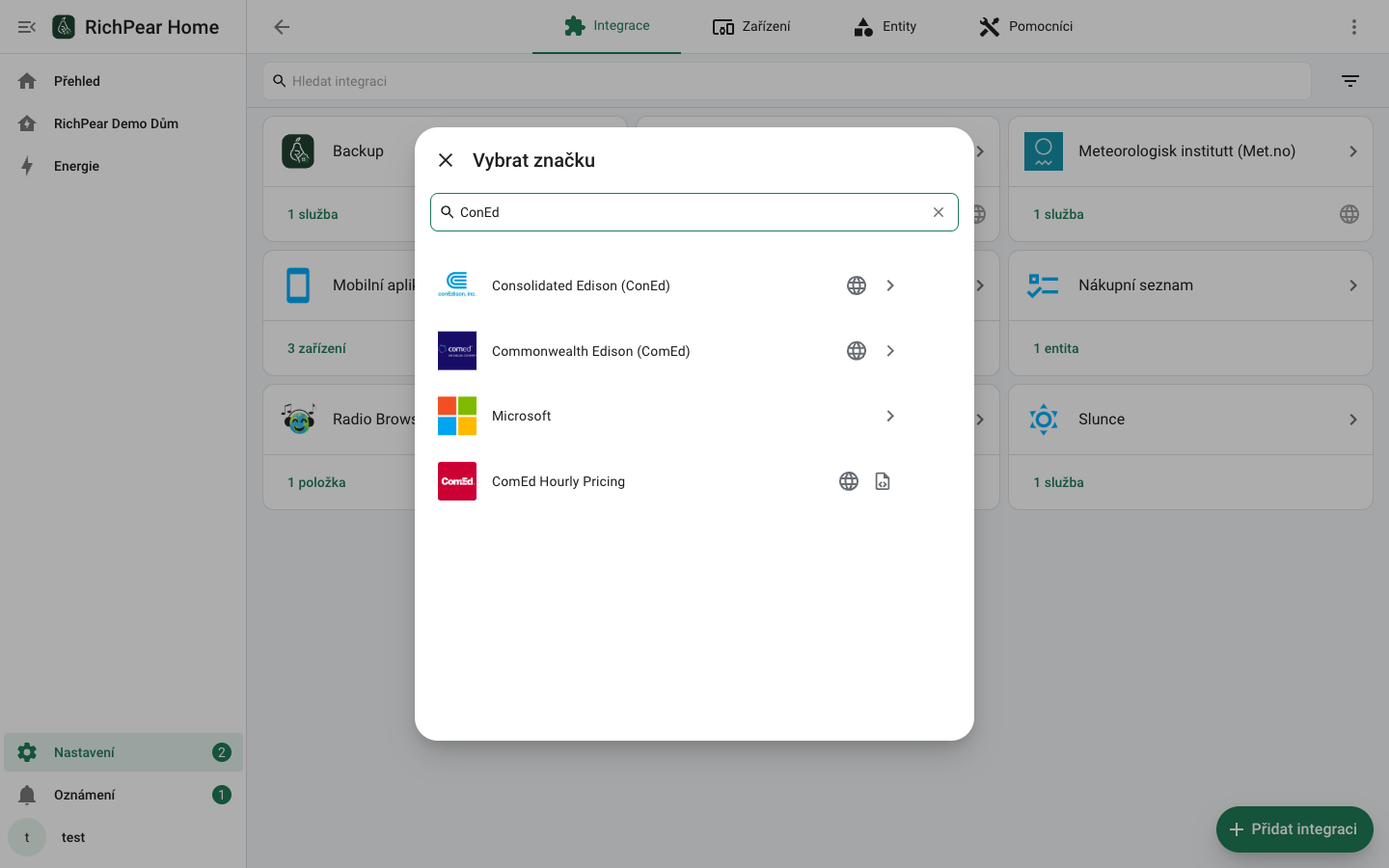The image size is (1389, 868).
Task: Click the Nákupní seznam list icon
Action: click(x=1044, y=285)
